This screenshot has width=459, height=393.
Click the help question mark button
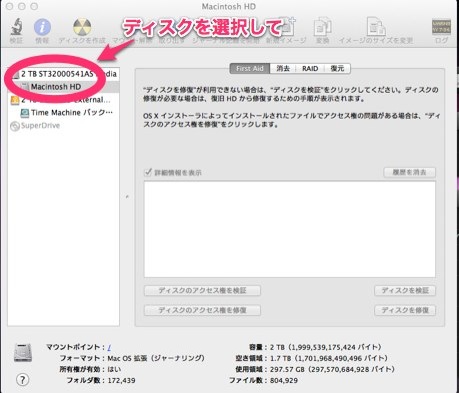[22, 379]
